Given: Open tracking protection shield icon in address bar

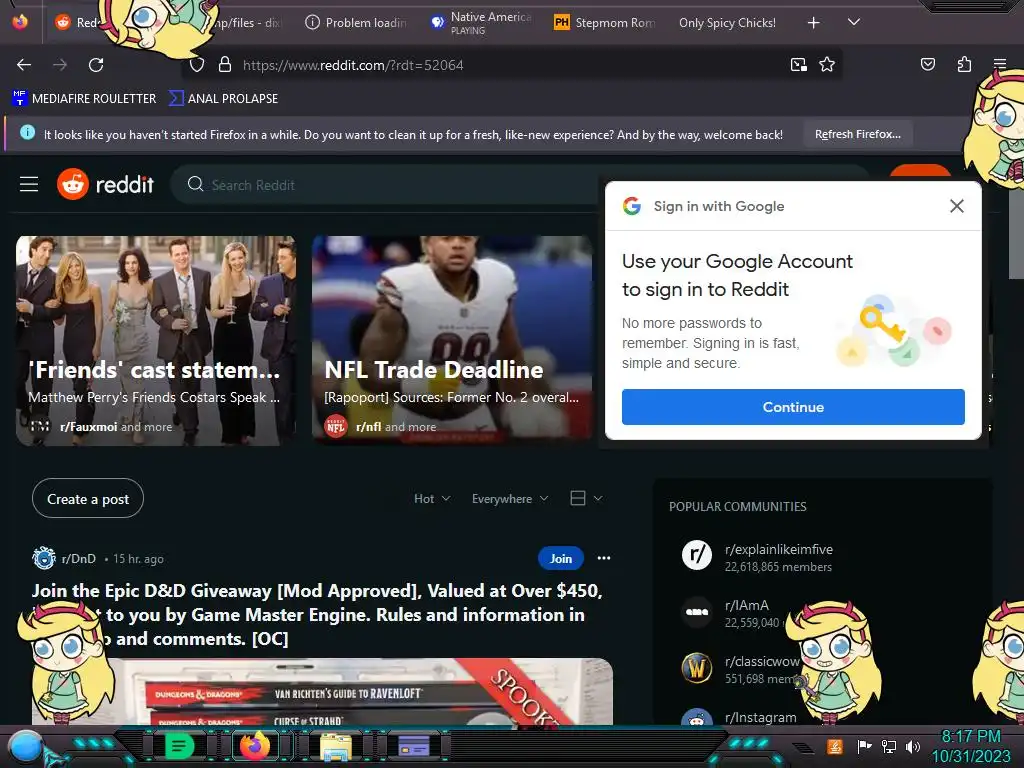Looking at the screenshot, I should tap(197, 65).
